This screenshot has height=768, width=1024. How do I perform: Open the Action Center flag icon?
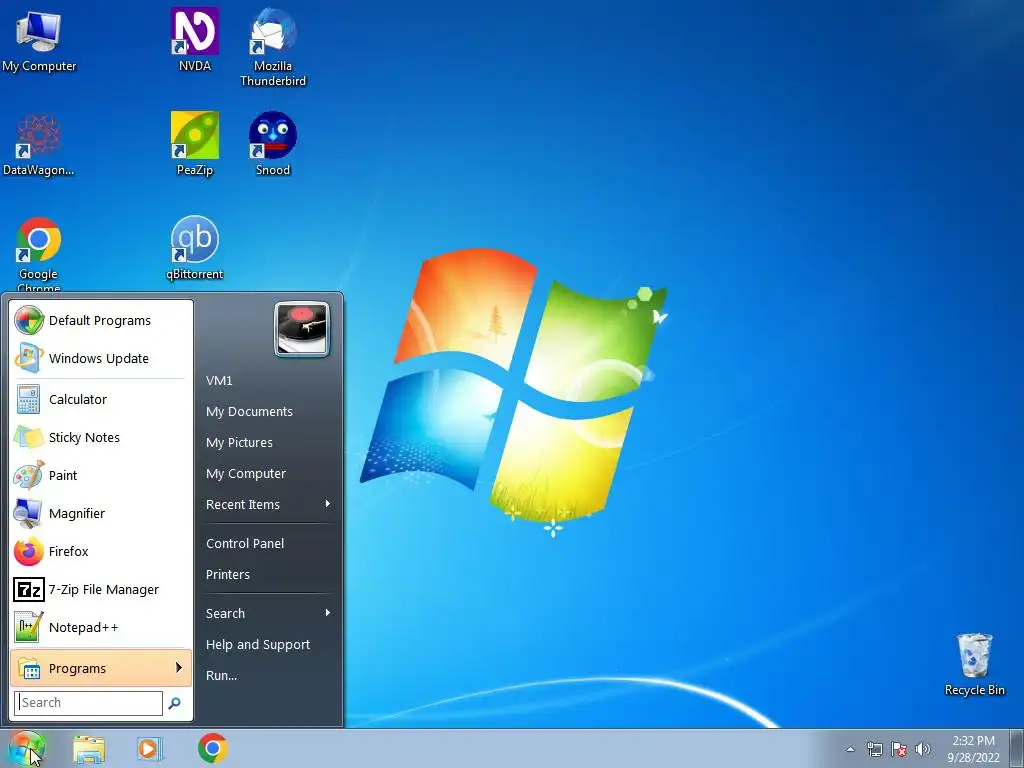pos(899,749)
